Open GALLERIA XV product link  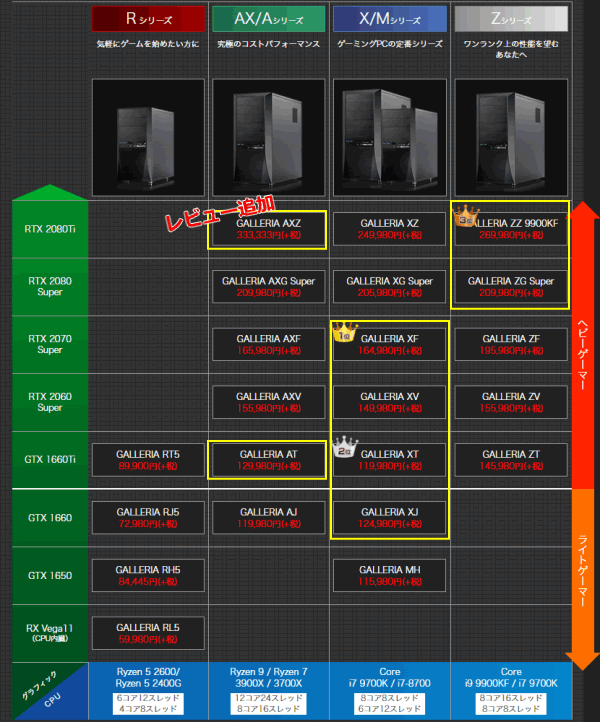click(x=390, y=402)
